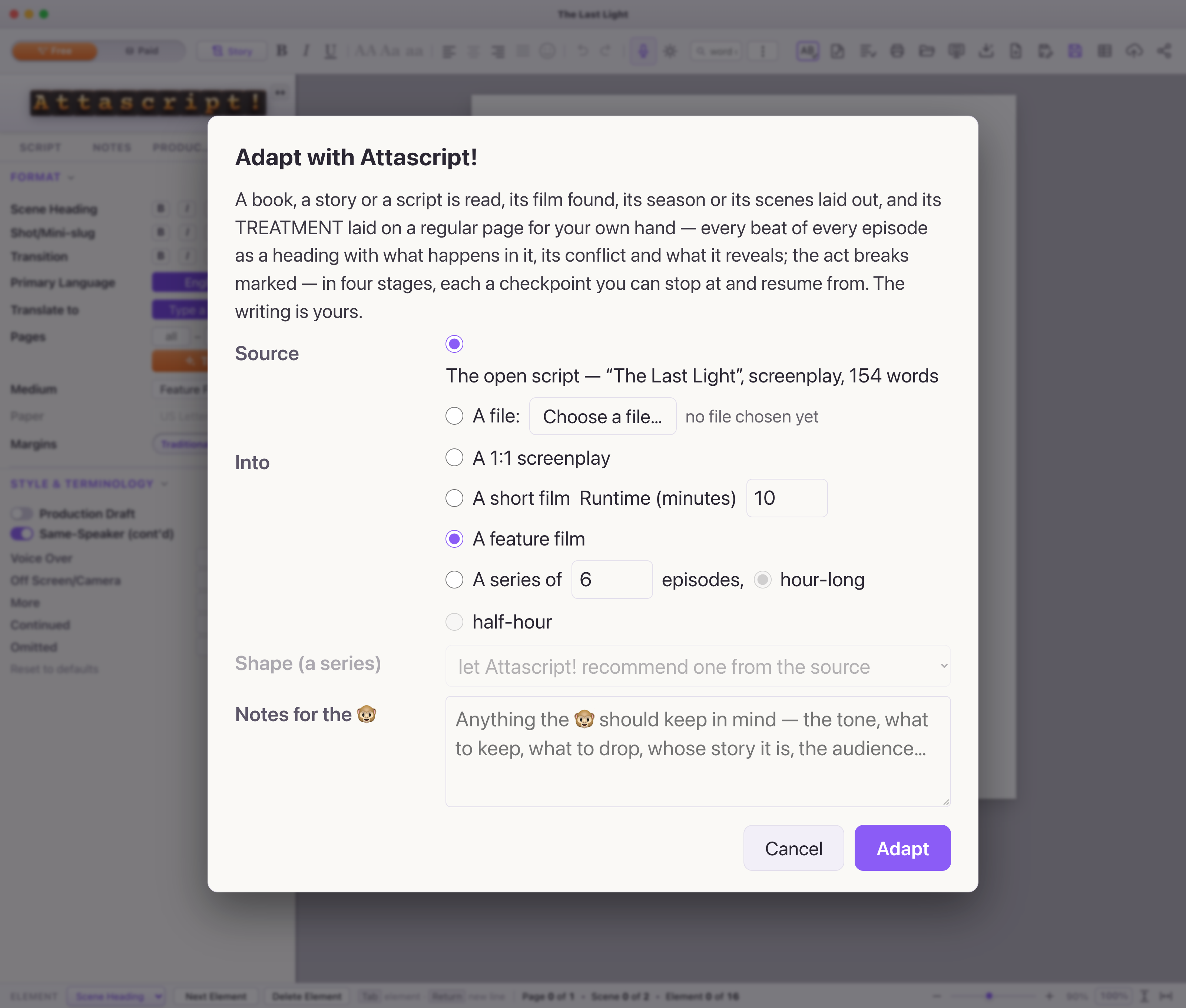Toggle the purple microphone dictation icon
The image size is (1186, 1008).
[x=643, y=52]
